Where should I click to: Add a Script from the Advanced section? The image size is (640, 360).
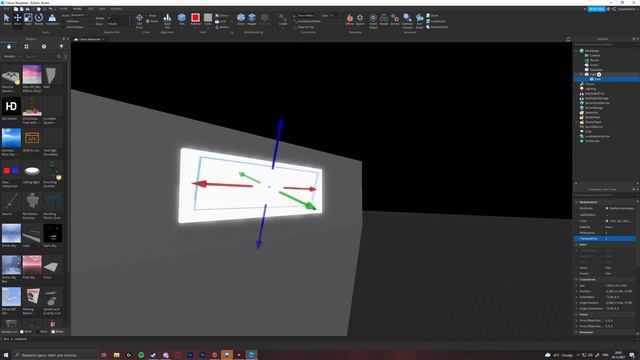pos(432,16)
